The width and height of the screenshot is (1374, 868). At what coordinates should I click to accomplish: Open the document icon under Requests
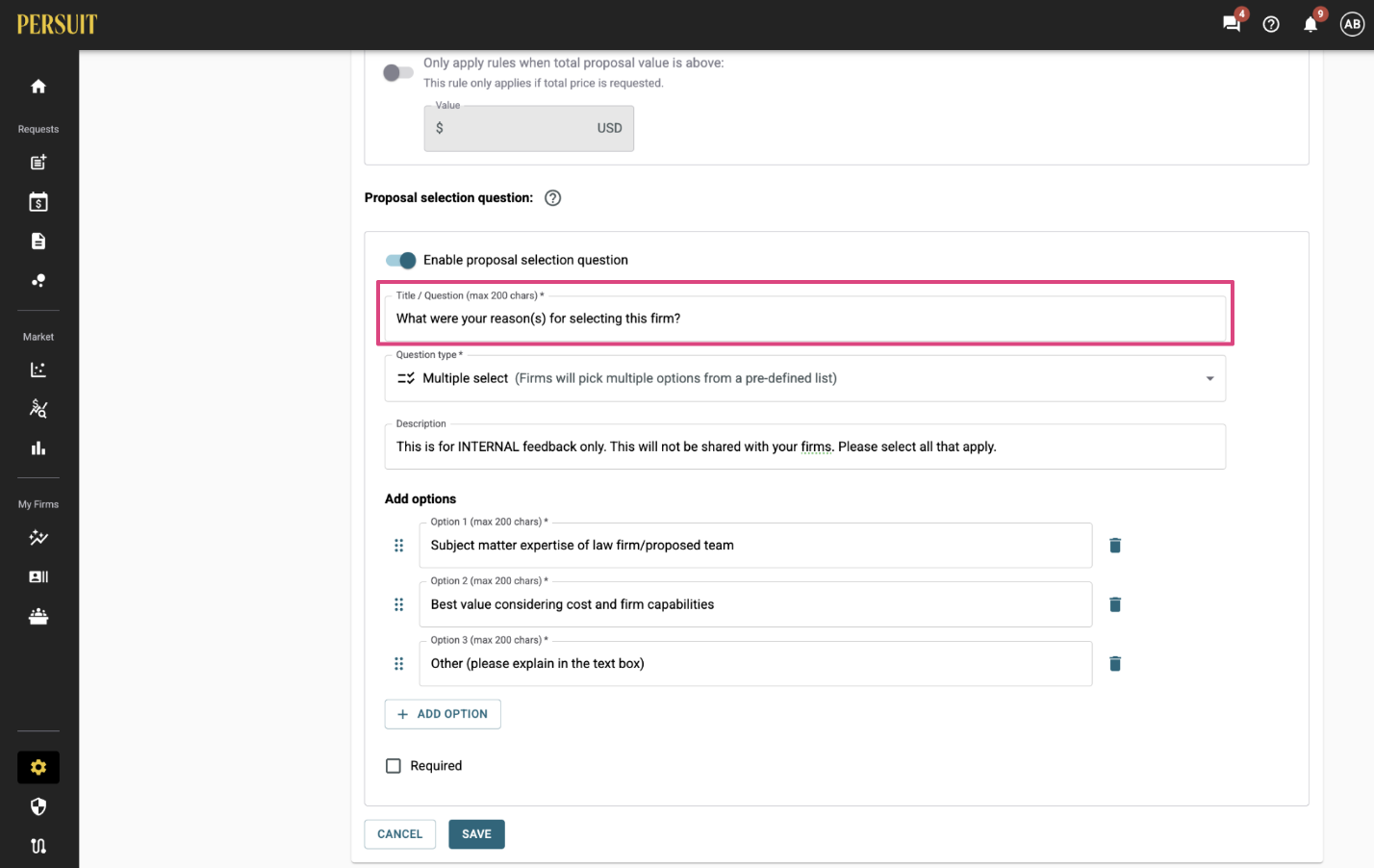[x=38, y=242]
